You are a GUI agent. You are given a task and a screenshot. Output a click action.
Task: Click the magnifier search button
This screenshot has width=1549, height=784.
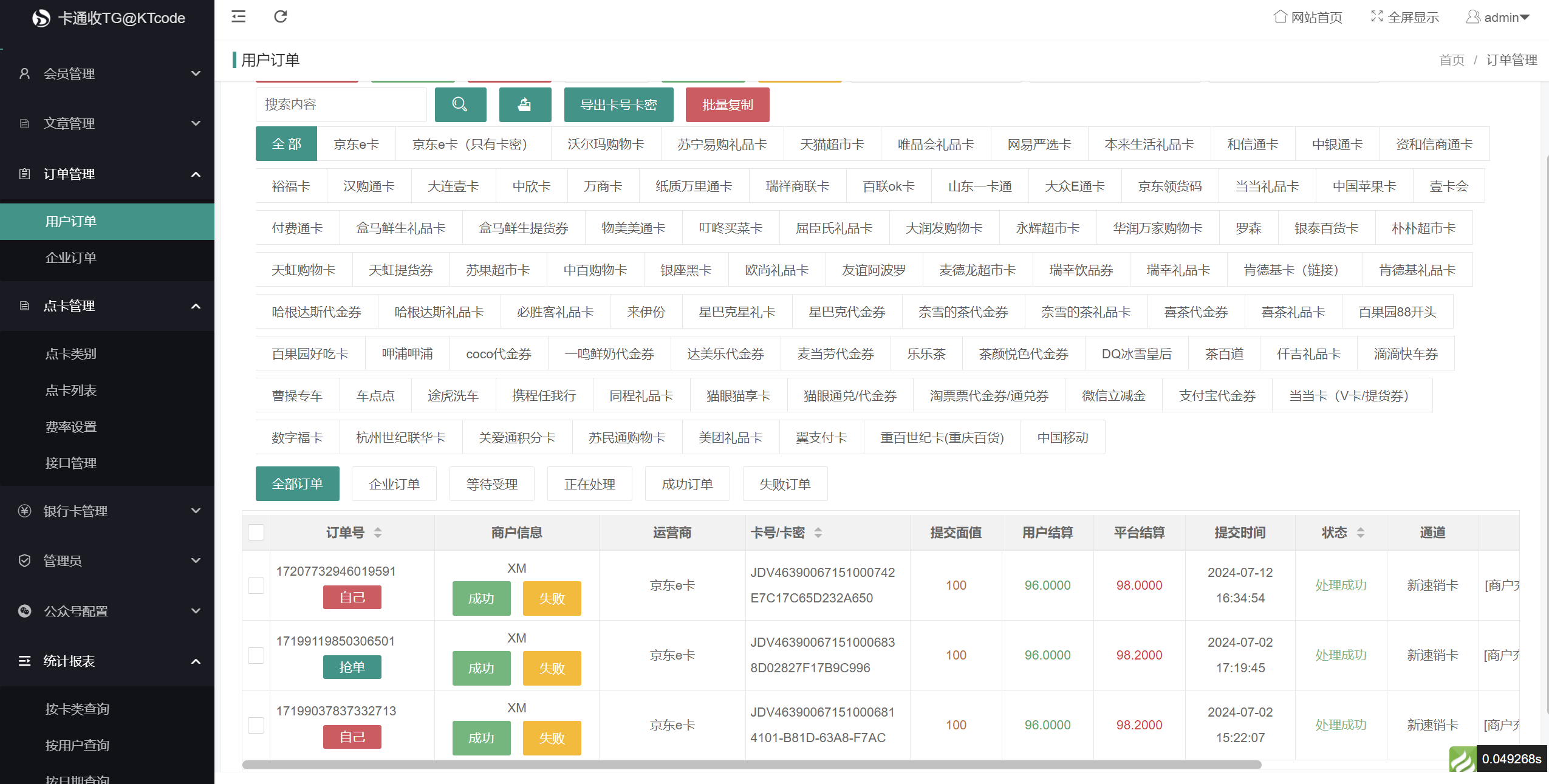pyautogui.click(x=460, y=104)
